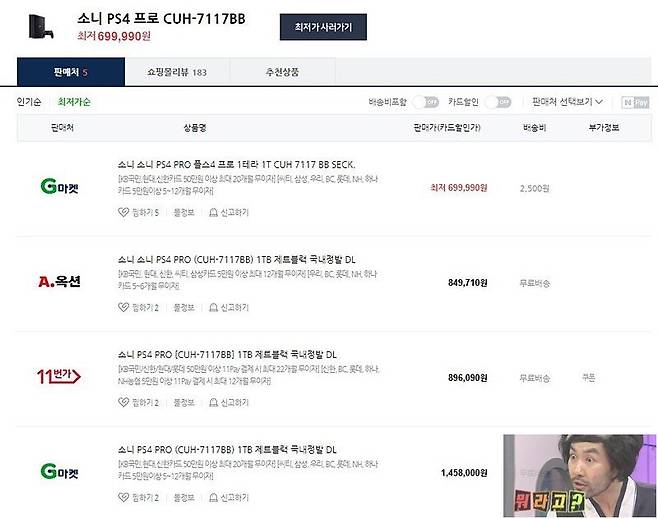Toggle the 배송비포함 switch
Screen dimensions: 658x519
point(426,102)
